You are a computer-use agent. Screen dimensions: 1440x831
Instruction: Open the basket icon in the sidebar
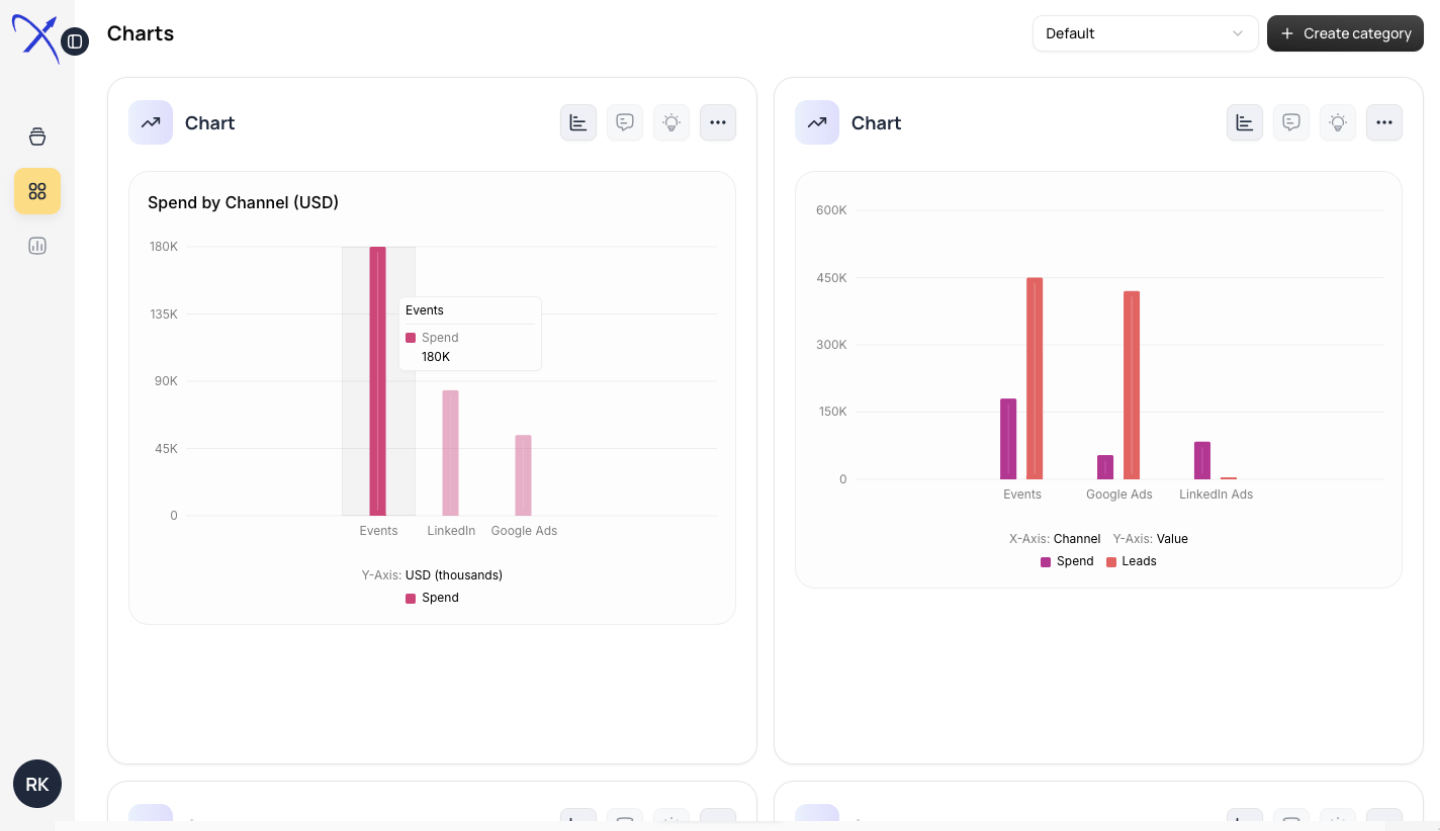[37, 137]
